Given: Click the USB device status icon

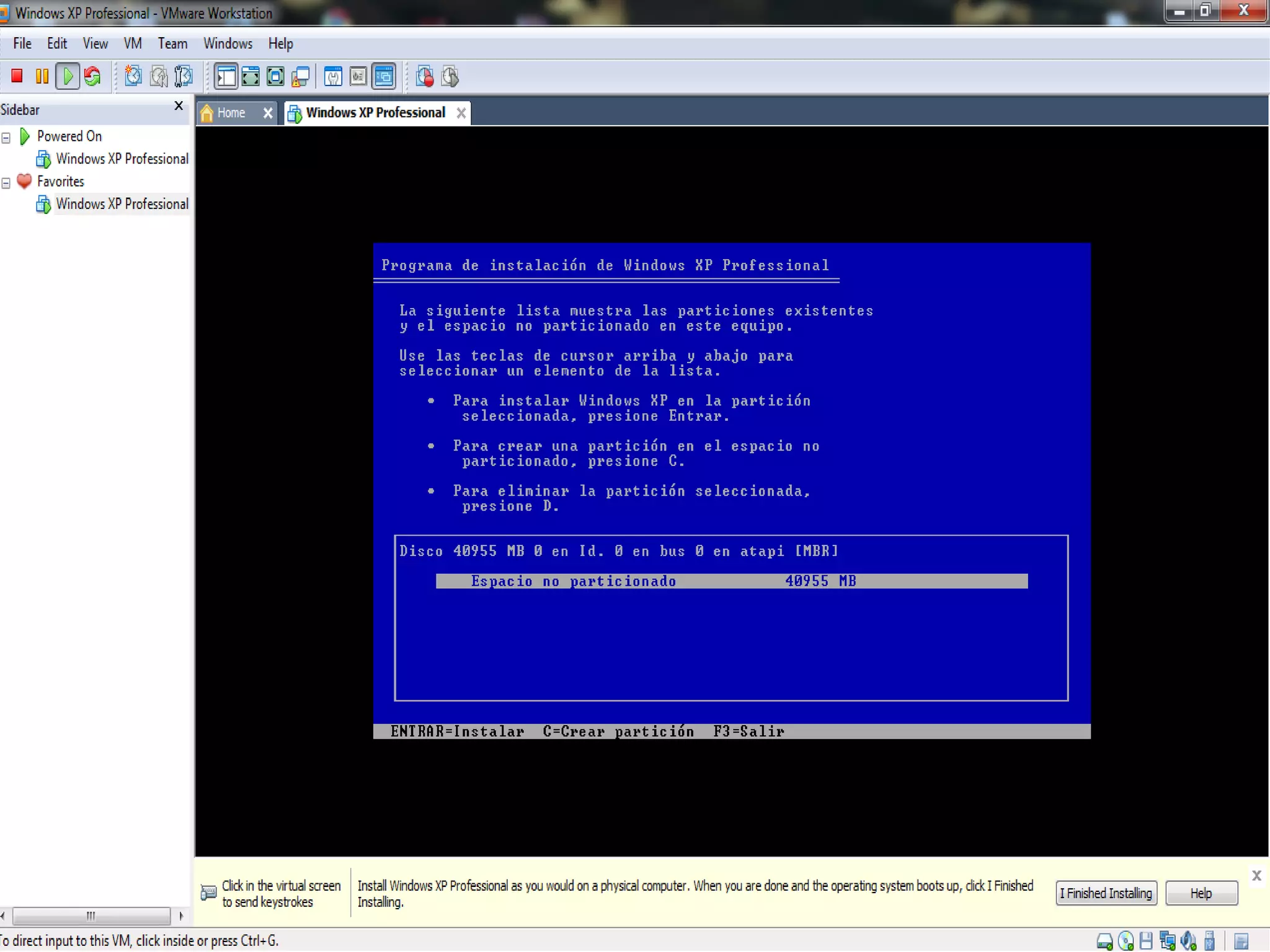Looking at the screenshot, I should click(1209, 941).
